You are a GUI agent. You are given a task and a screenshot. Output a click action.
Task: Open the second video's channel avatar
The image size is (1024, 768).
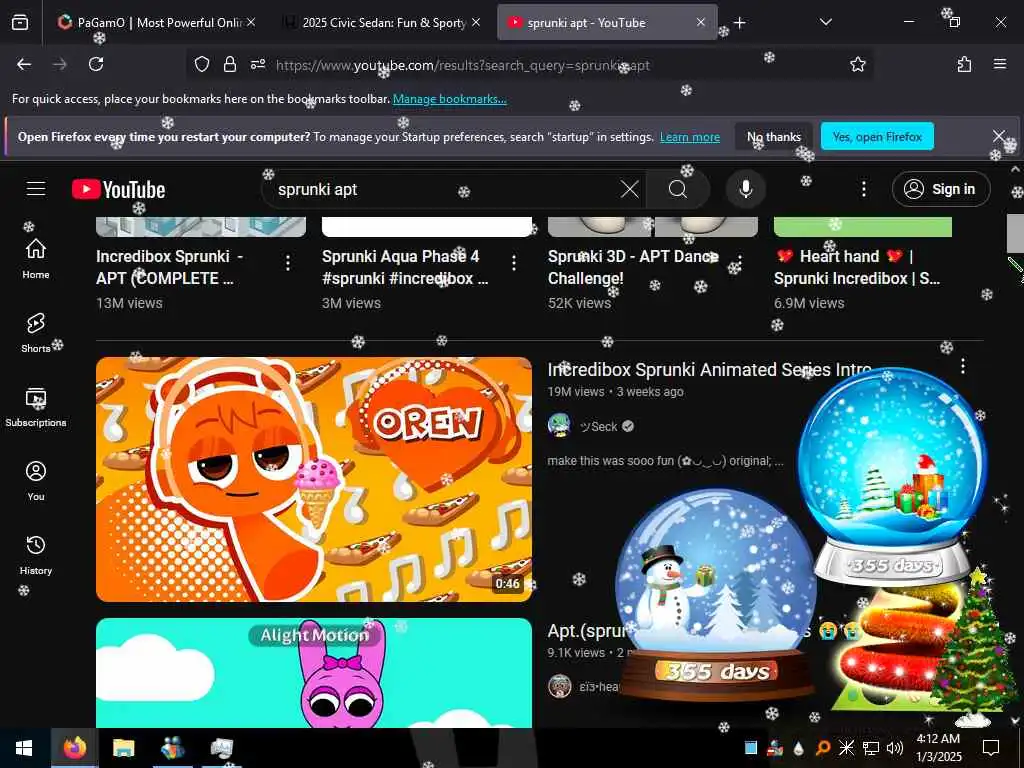560,686
